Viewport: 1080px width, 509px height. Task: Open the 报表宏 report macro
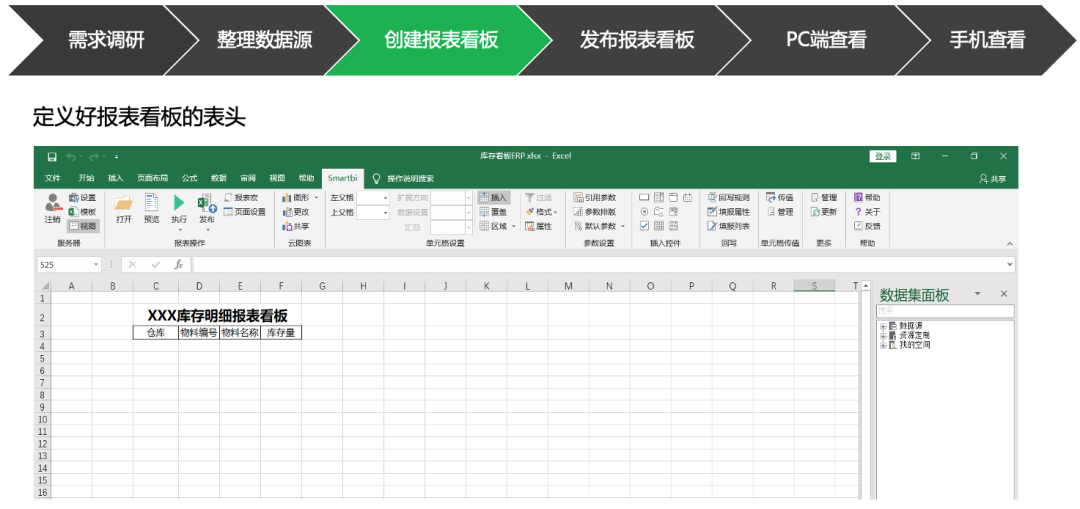coord(242,198)
